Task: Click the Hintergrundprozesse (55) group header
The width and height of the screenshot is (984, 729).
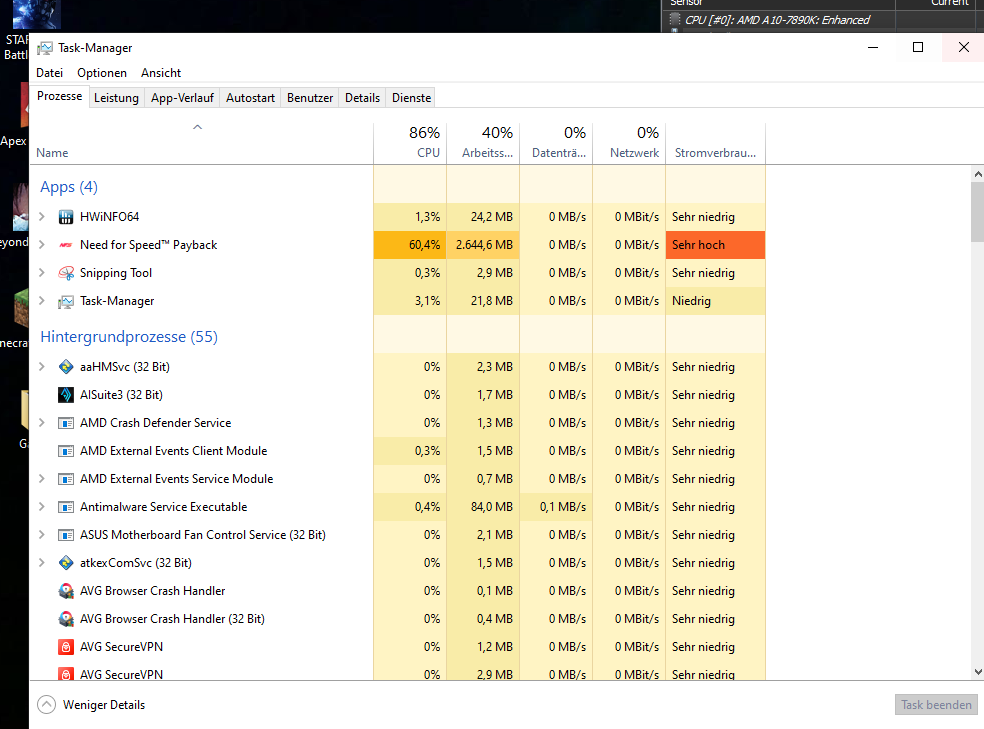Action: tap(129, 337)
